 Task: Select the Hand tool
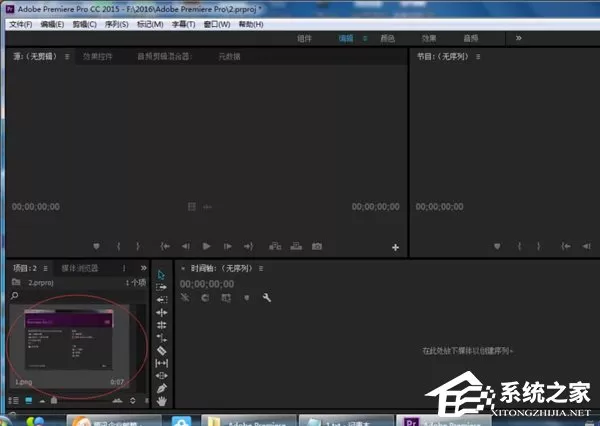(x=161, y=401)
